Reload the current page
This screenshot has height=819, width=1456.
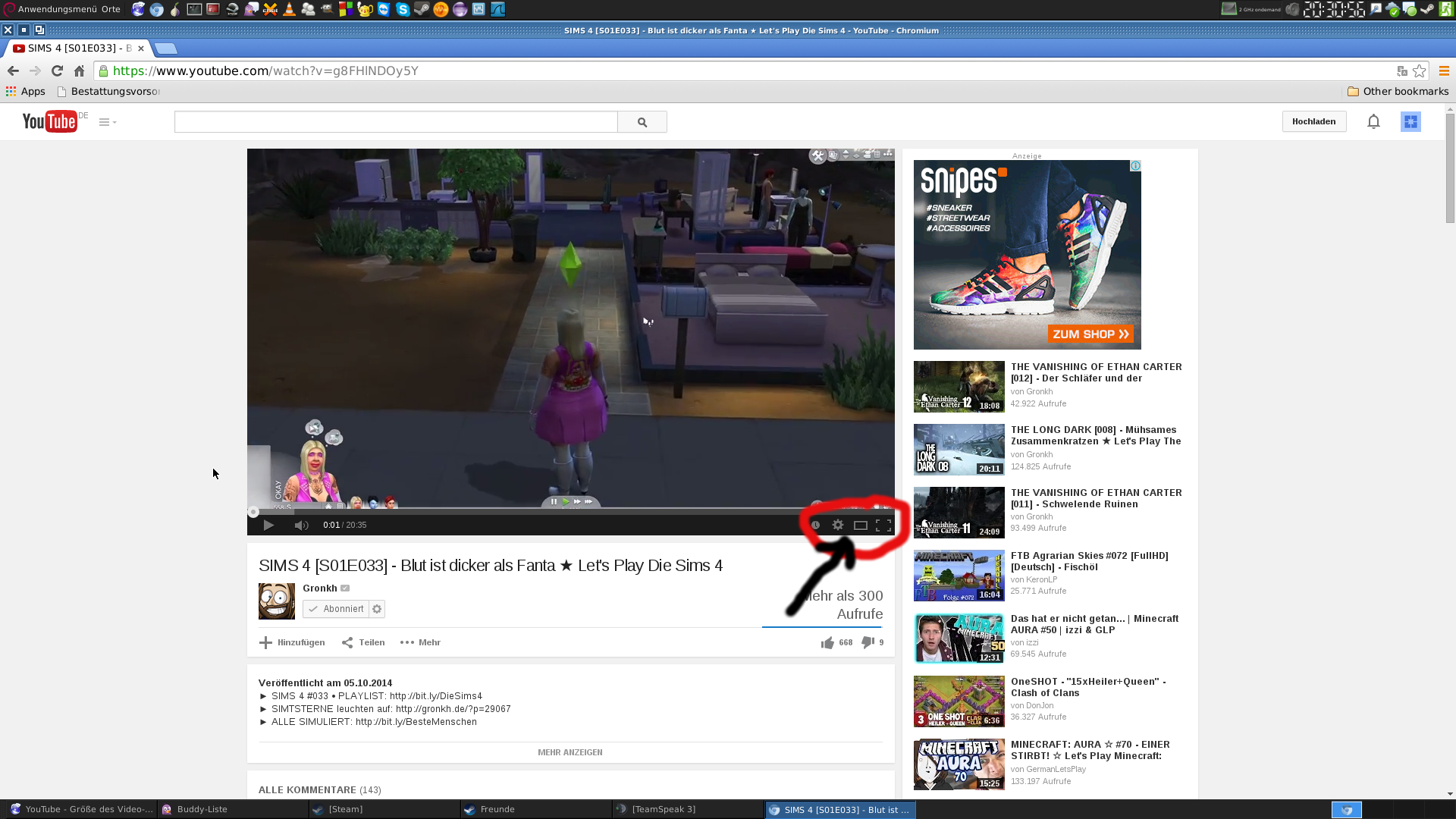[57, 71]
